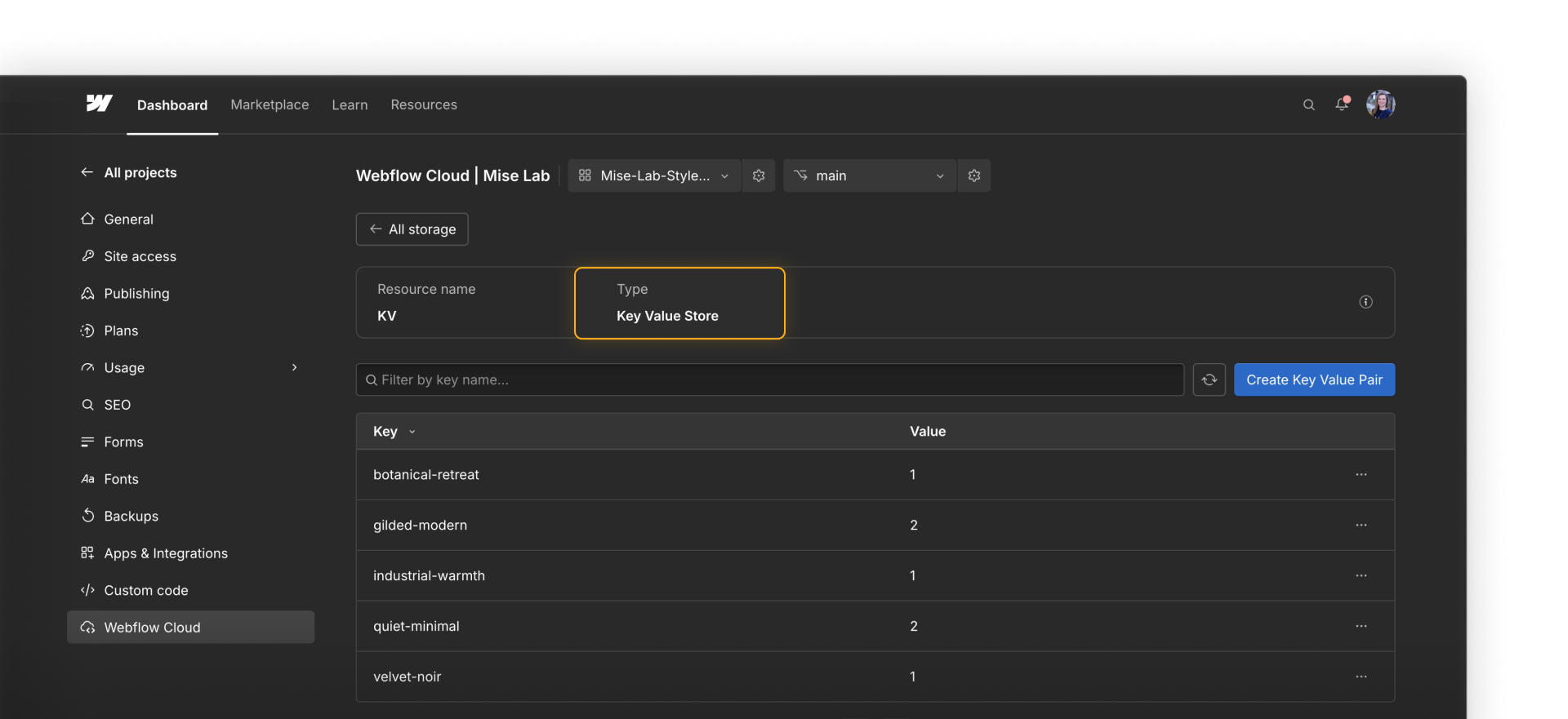
Task: Sort by the Key column header
Action: click(x=394, y=431)
